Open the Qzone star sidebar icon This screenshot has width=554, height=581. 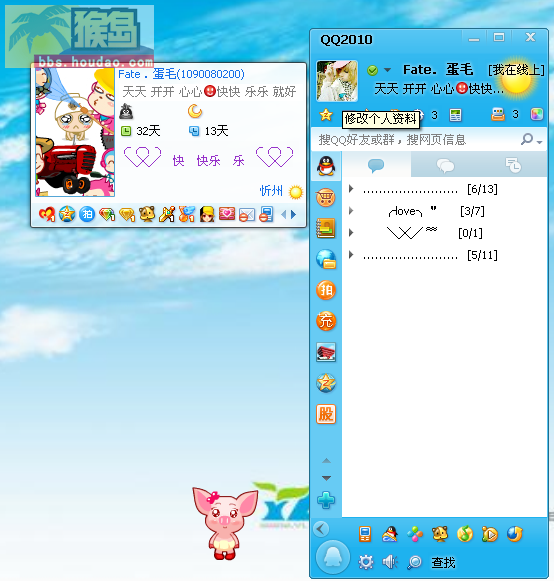[x=326, y=383]
